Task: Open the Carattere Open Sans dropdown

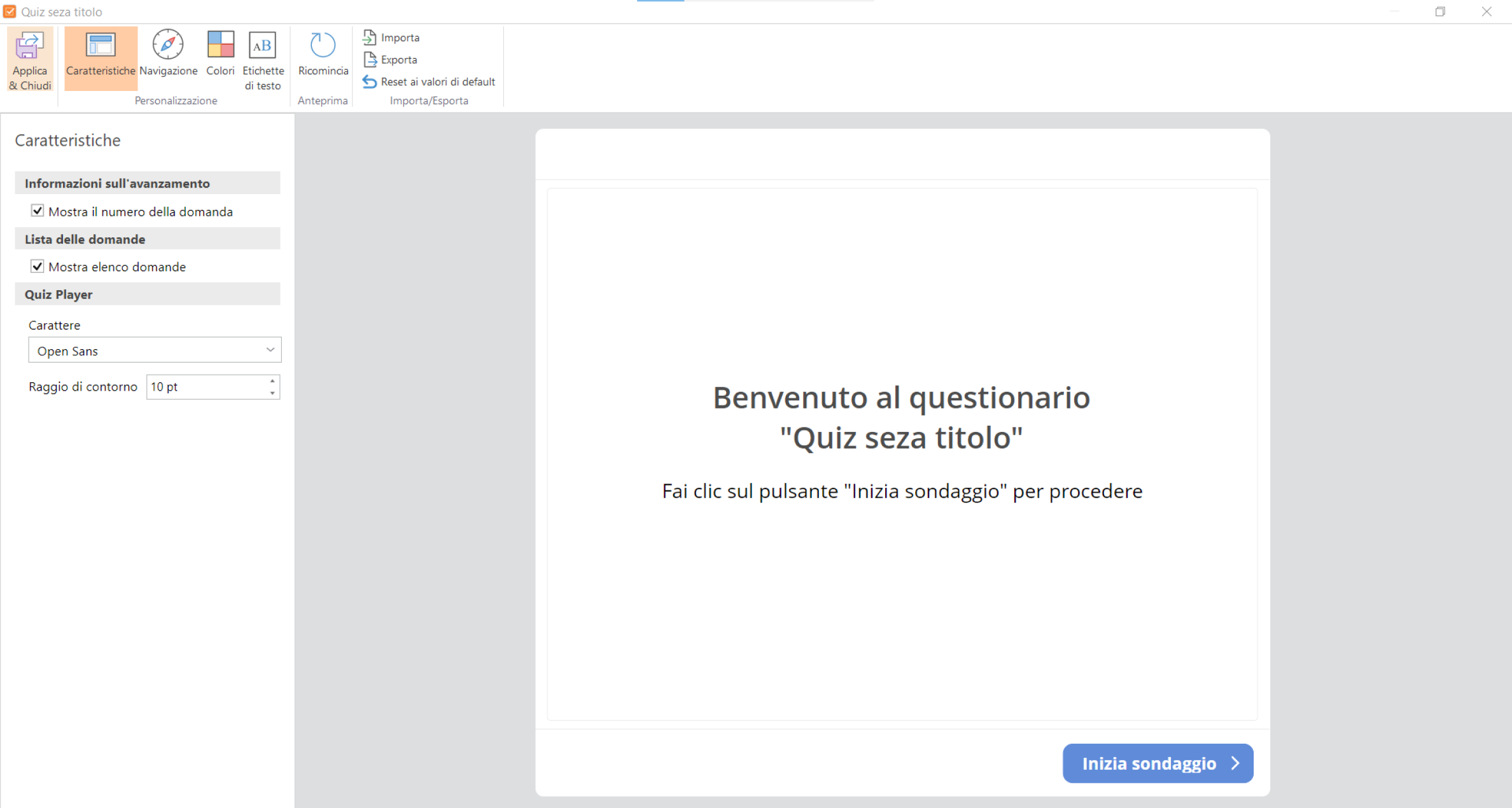Action: point(155,351)
